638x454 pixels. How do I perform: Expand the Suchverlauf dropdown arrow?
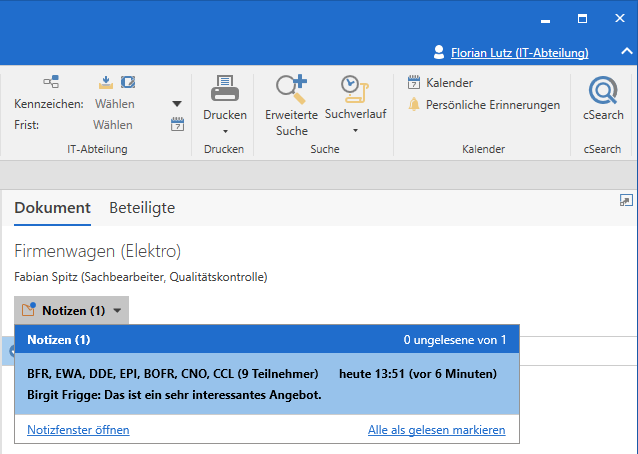[x=354, y=130]
